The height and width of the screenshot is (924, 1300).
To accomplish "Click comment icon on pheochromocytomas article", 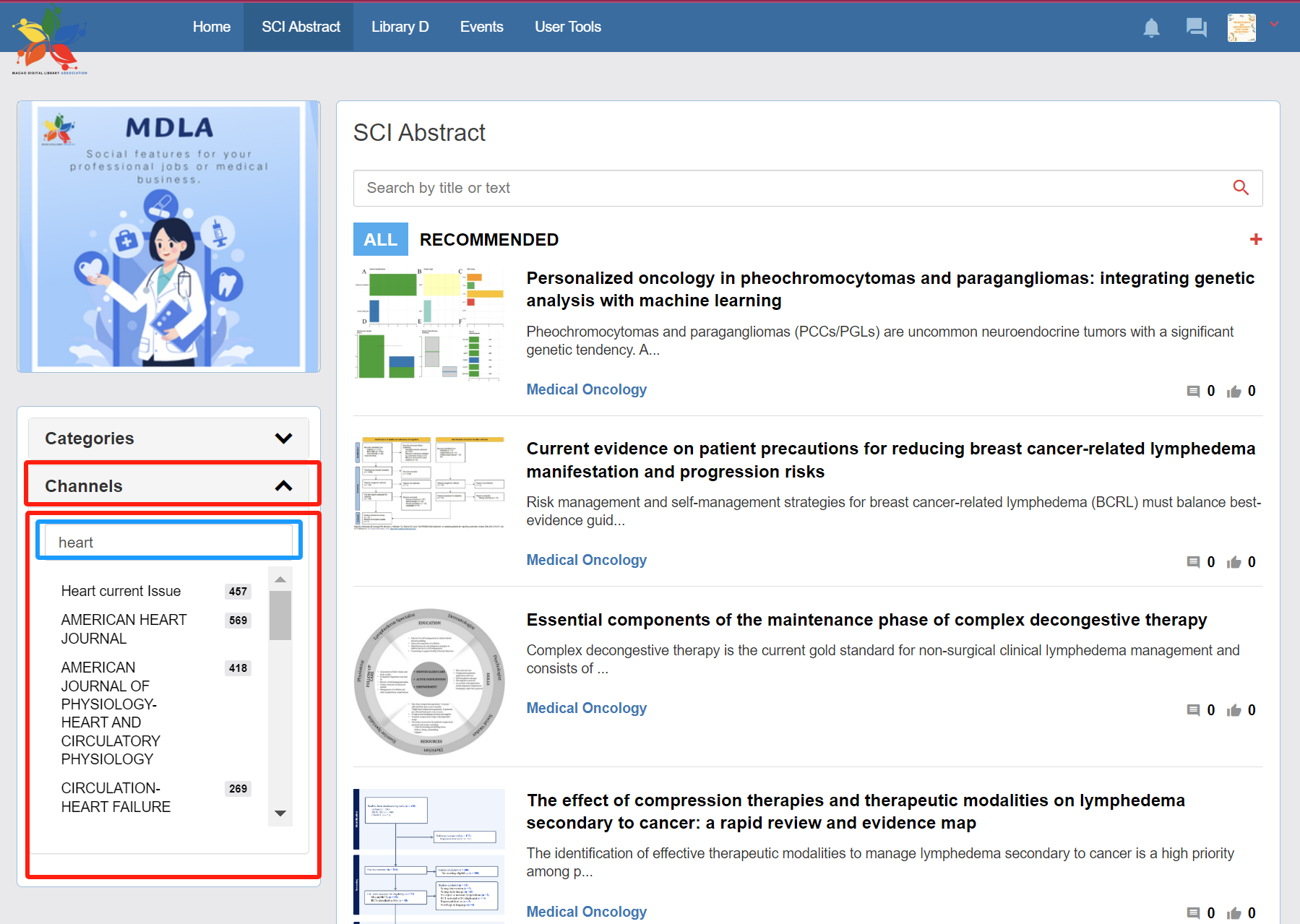I will 1193,392.
